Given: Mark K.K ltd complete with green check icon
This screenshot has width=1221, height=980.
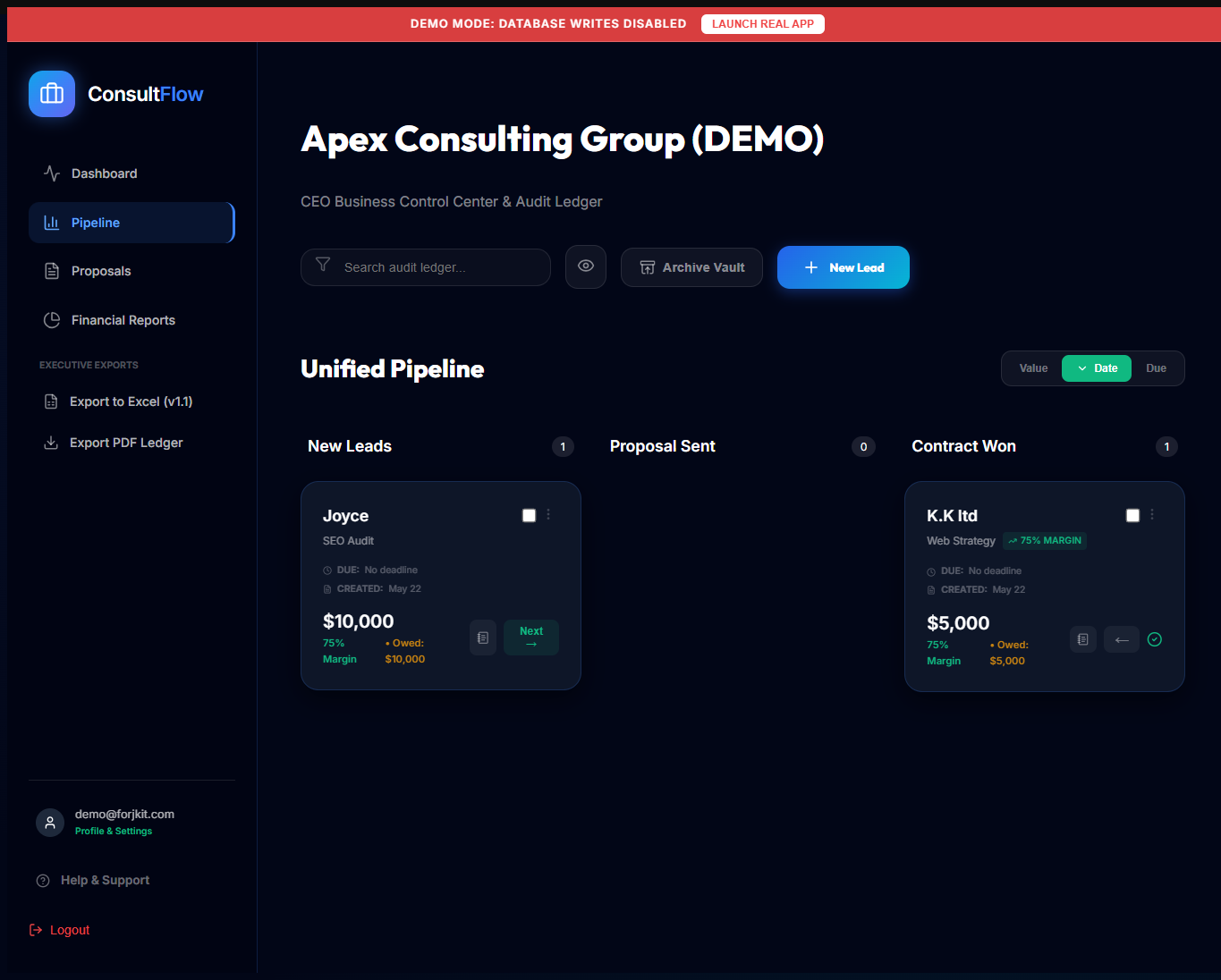Looking at the screenshot, I should (1155, 639).
